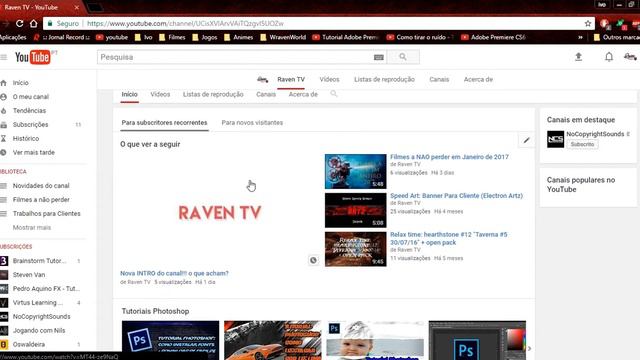Viewport: 640px width, 360px height.
Task: Open Steven Van subscription
Action: coord(29,275)
